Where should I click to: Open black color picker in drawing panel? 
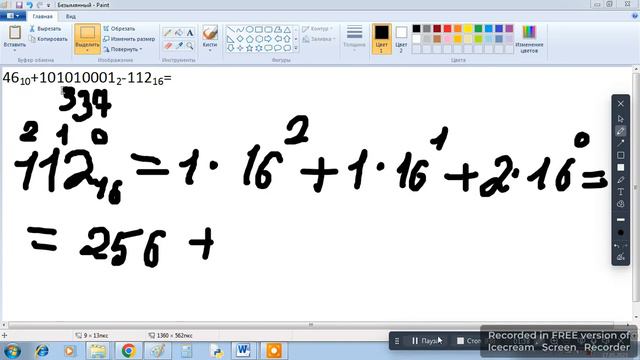click(x=620, y=233)
